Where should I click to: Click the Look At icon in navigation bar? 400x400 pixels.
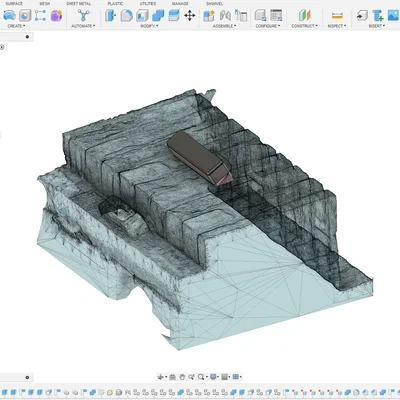click(x=172, y=377)
